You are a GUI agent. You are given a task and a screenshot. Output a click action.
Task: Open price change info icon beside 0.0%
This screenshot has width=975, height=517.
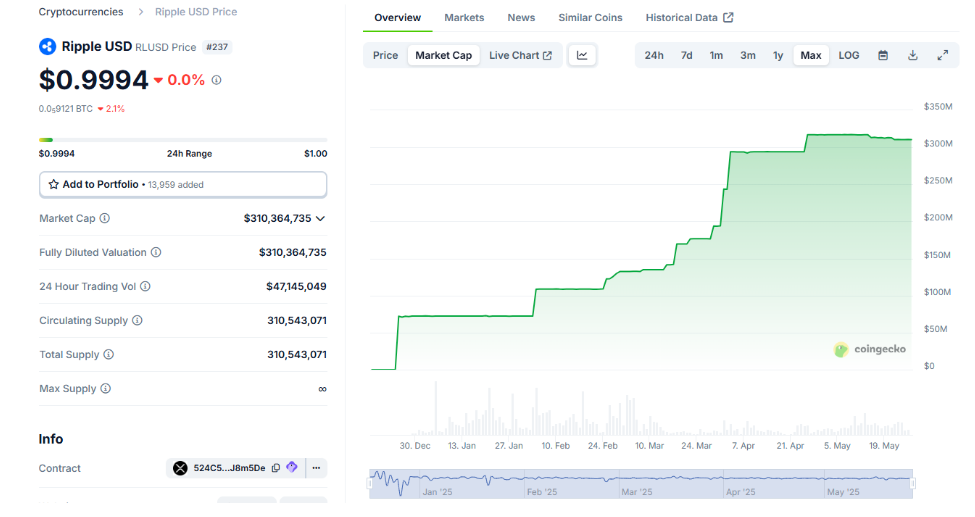pos(216,80)
